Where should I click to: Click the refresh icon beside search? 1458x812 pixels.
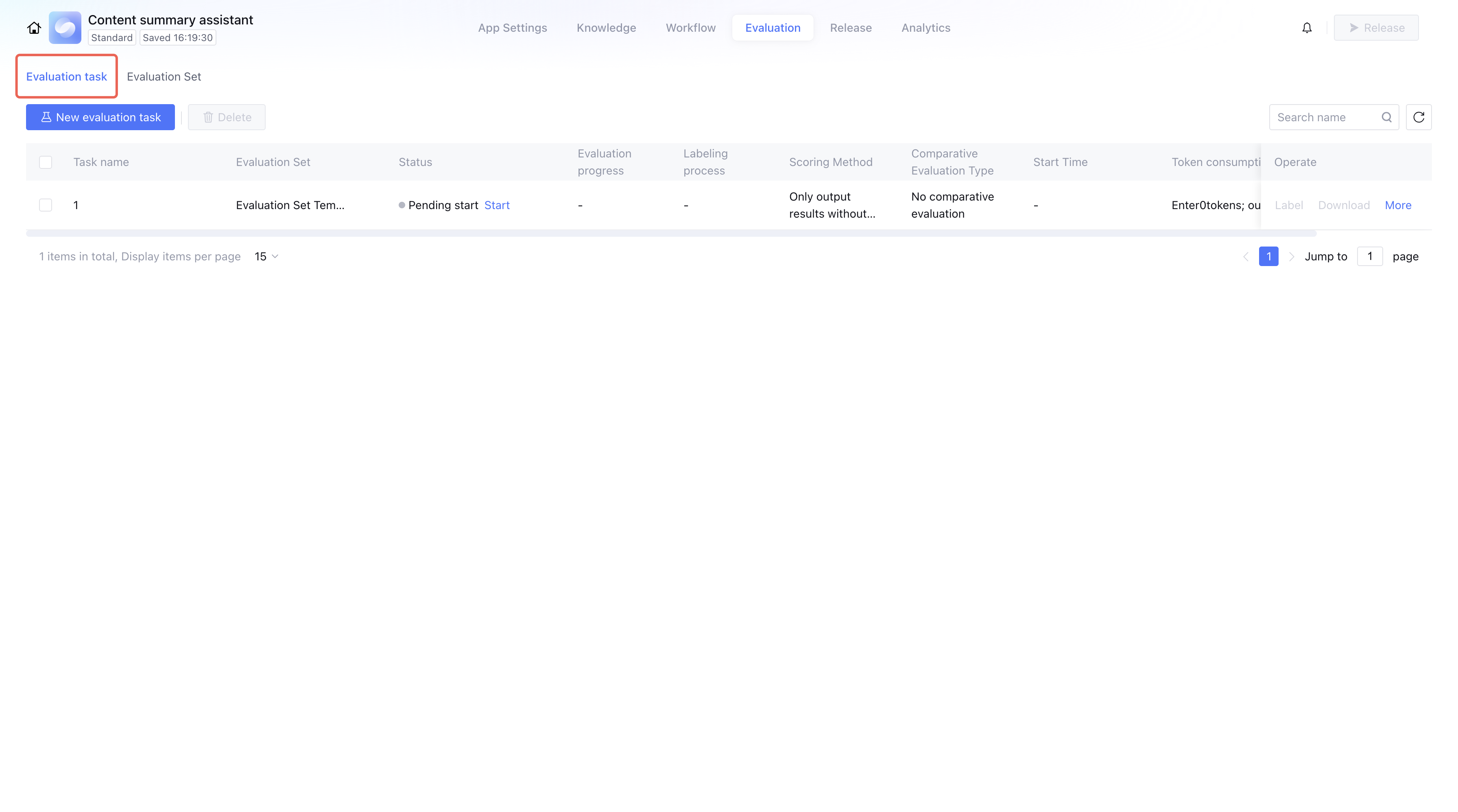pos(1419,117)
